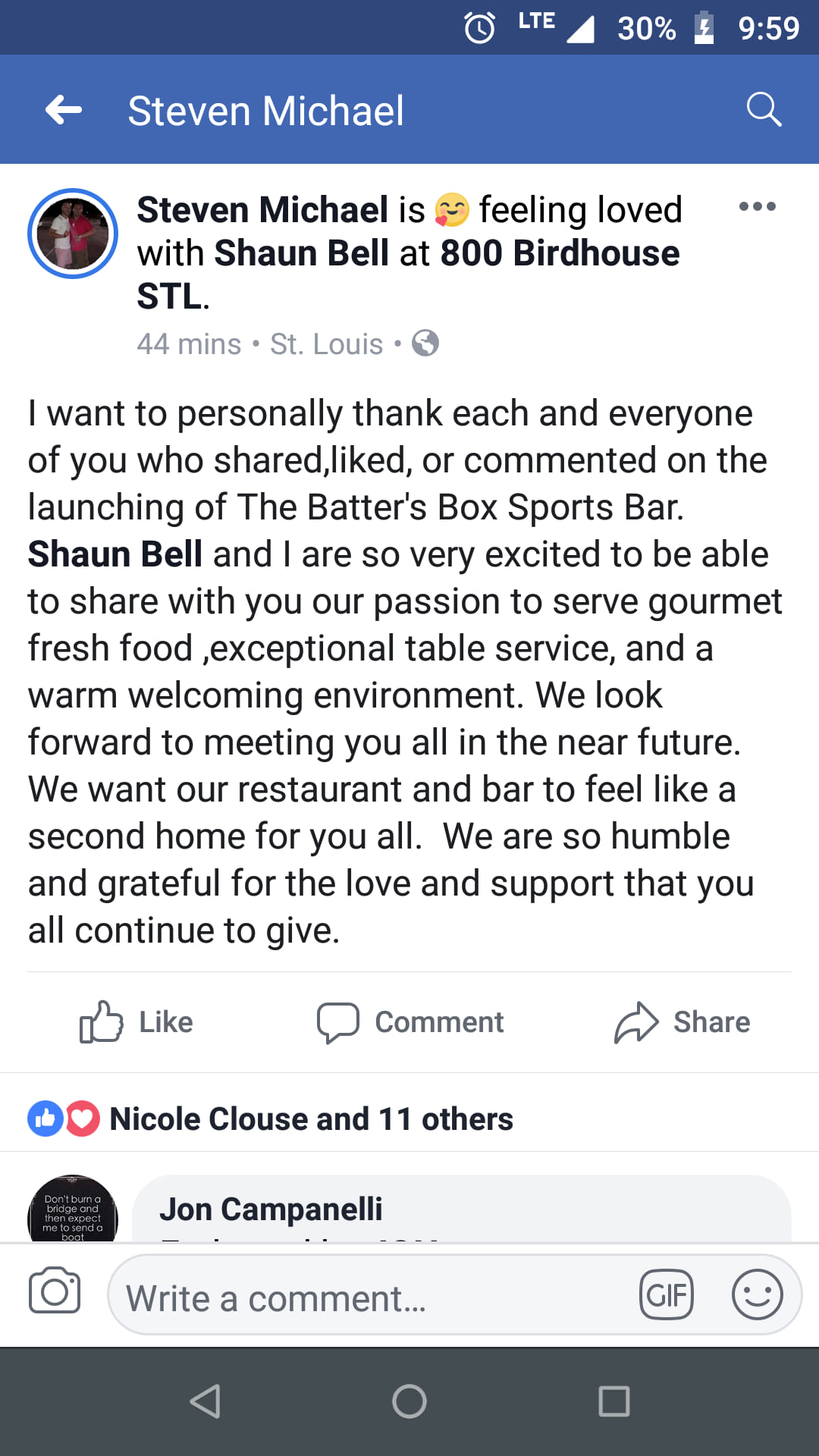This screenshot has width=819, height=1456.
Task: Tap Steven Michael's profile picture
Action: [x=73, y=234]
